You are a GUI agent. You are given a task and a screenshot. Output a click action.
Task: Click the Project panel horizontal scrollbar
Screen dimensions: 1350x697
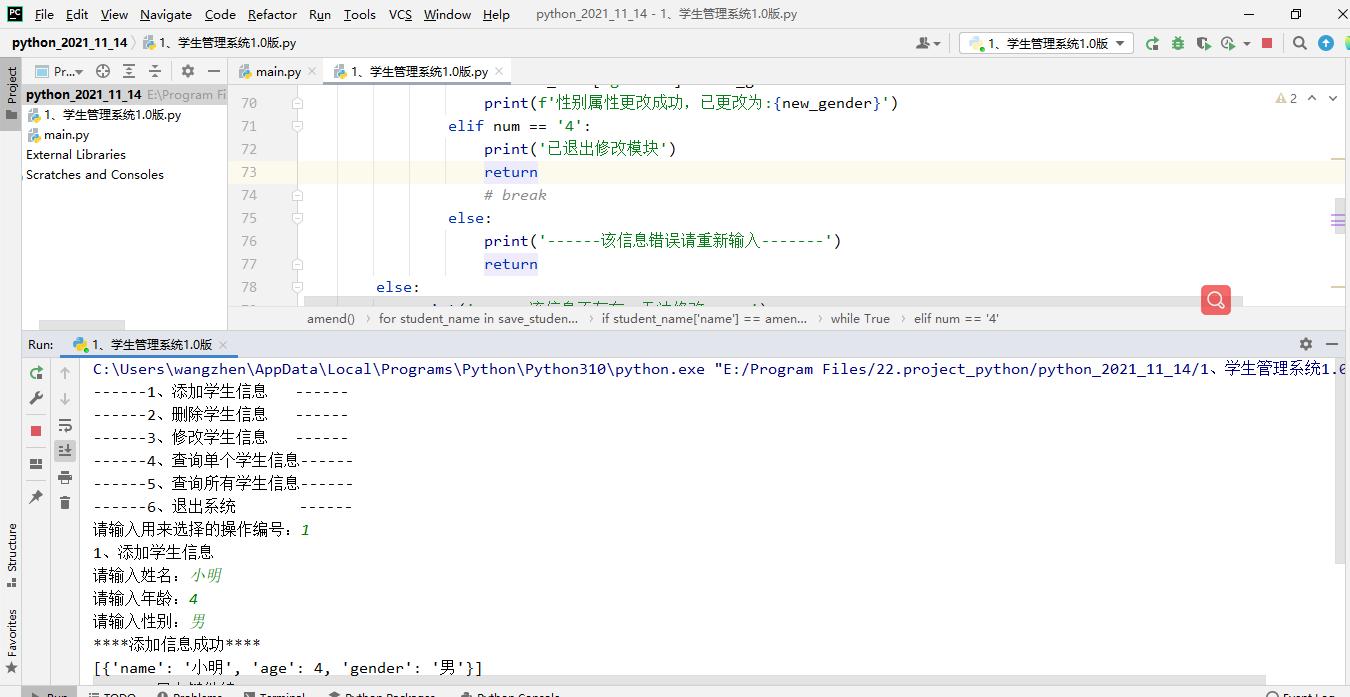(x=81, y=325)
